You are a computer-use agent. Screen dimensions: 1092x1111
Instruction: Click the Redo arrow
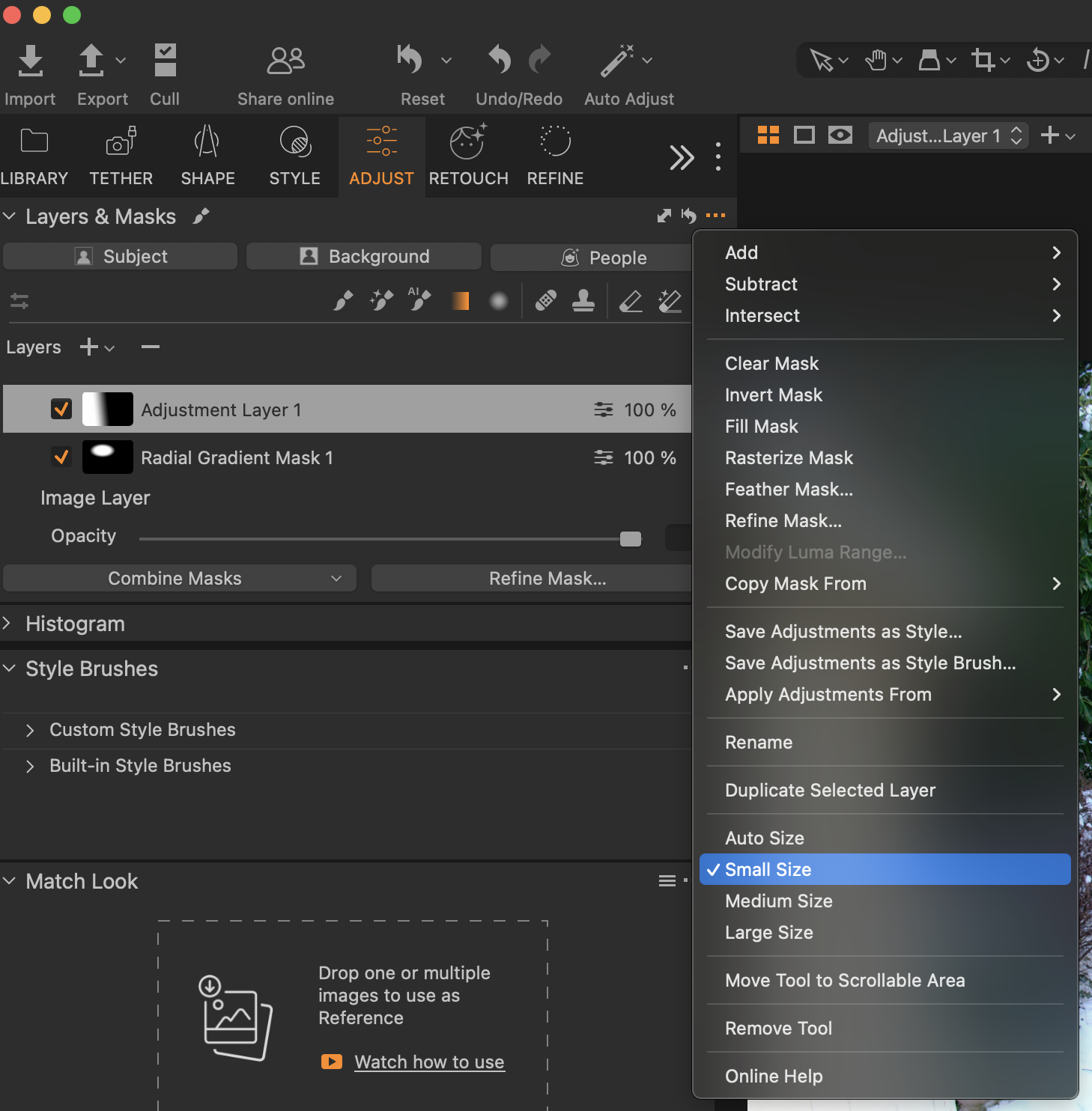(539, 59)
